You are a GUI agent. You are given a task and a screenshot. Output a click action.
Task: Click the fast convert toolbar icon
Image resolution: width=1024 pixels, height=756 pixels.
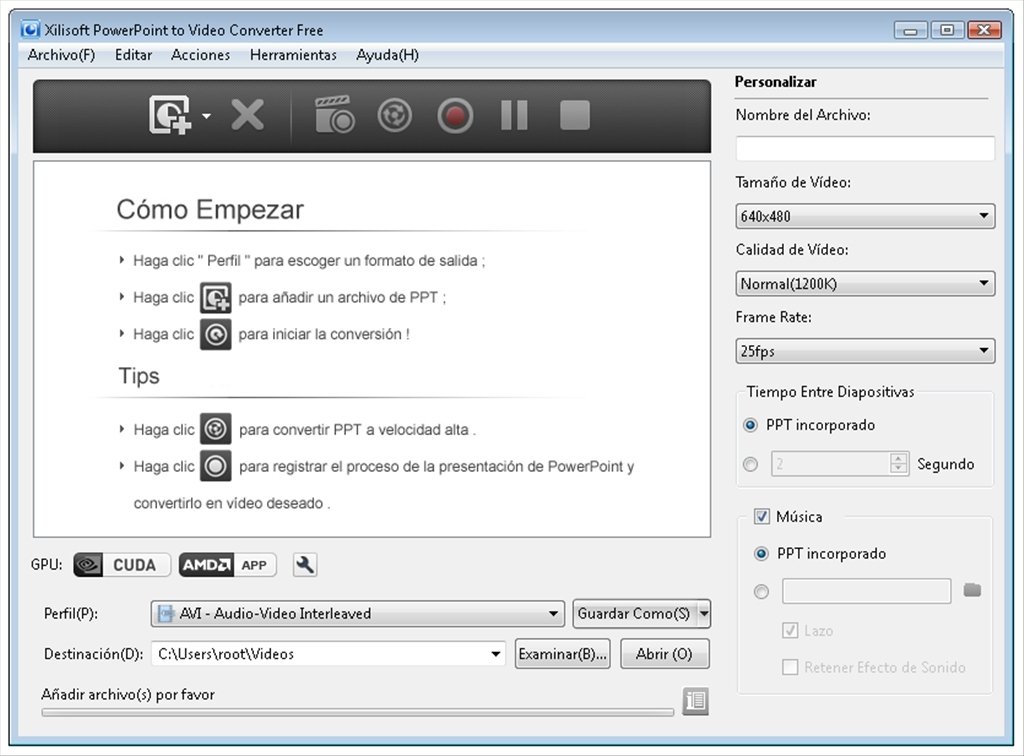(x=394, y=116)
